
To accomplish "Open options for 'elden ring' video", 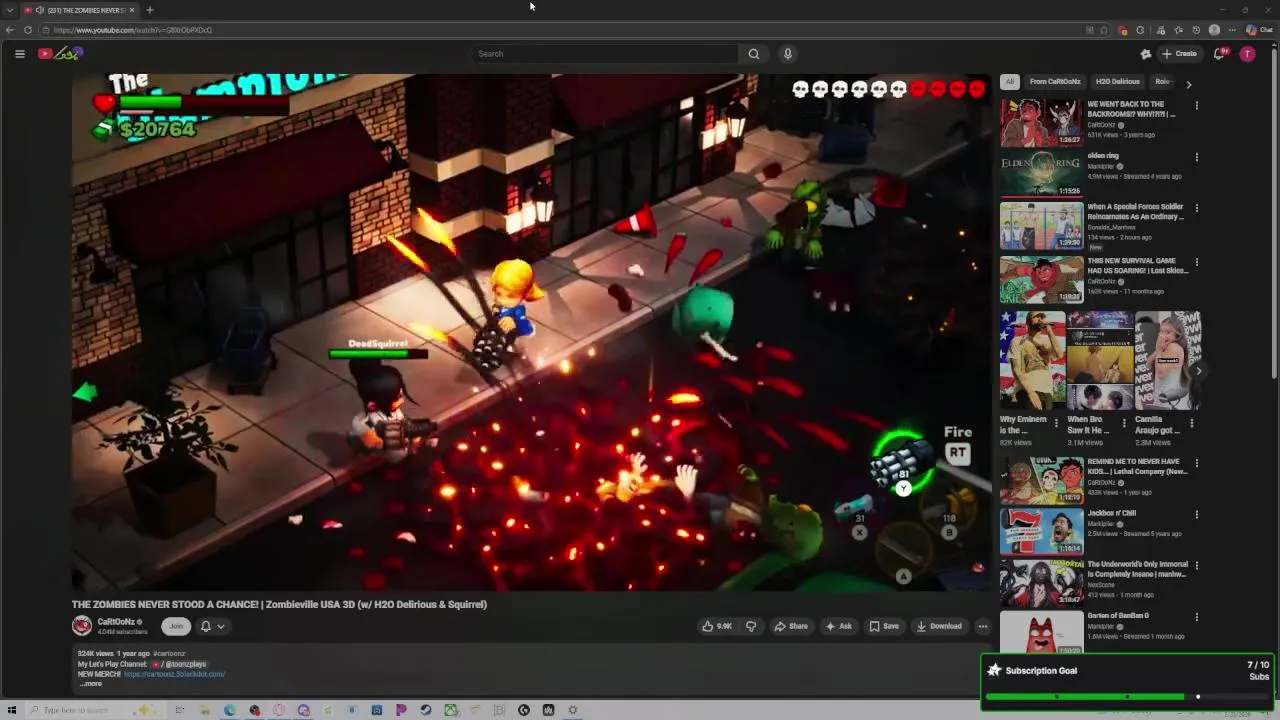I will point(1196,157).
